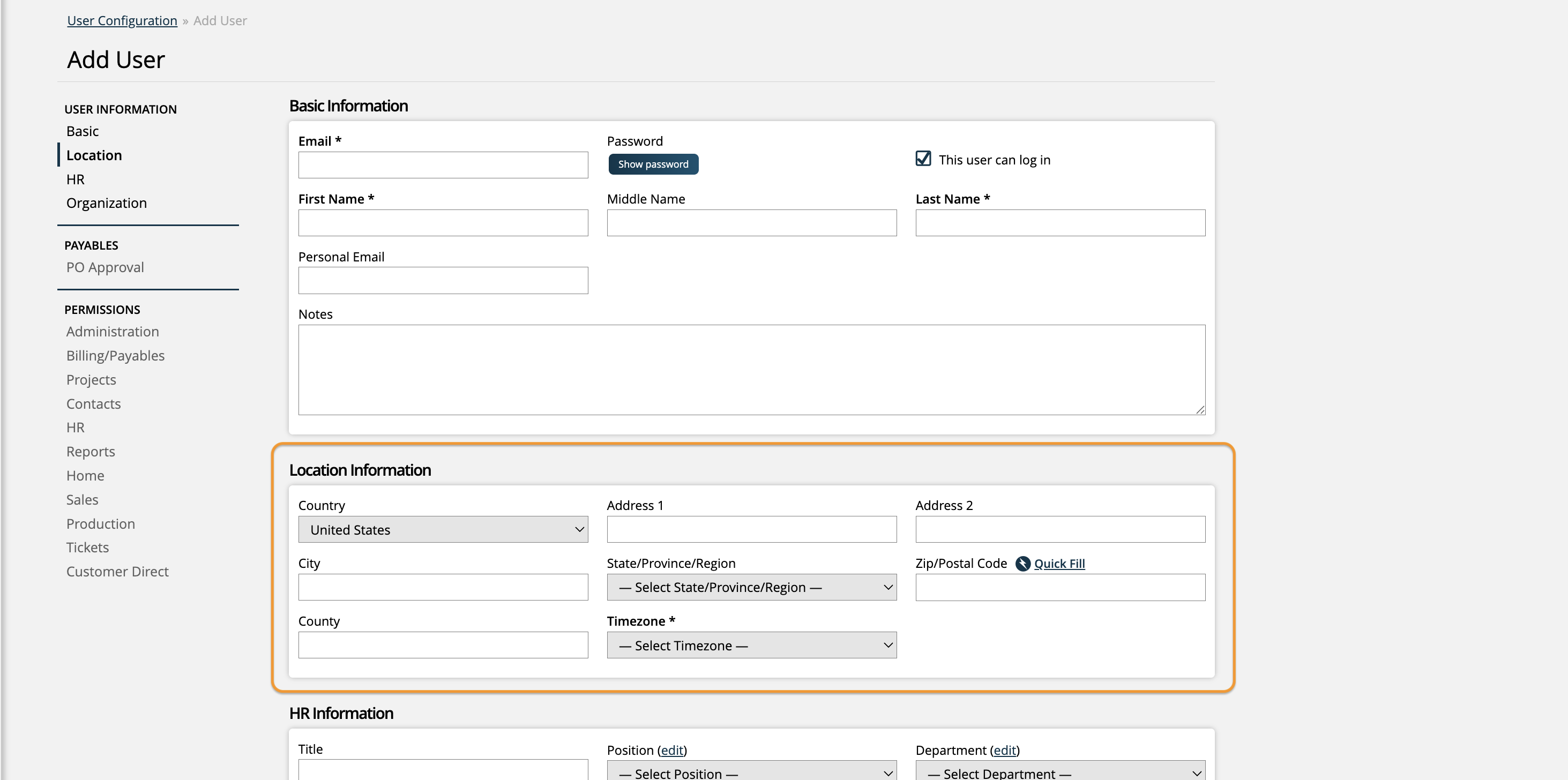Open the Select Department dropdown

coord(1060,772)
